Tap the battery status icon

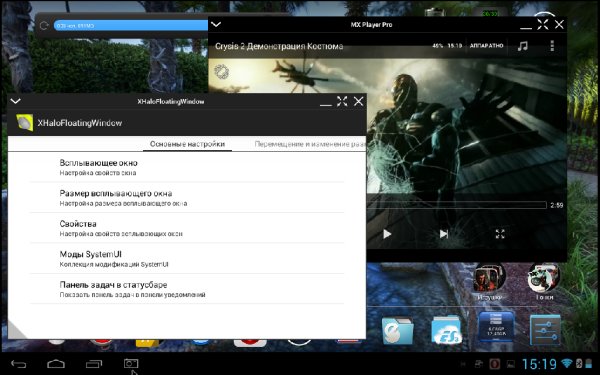[590, 363]
